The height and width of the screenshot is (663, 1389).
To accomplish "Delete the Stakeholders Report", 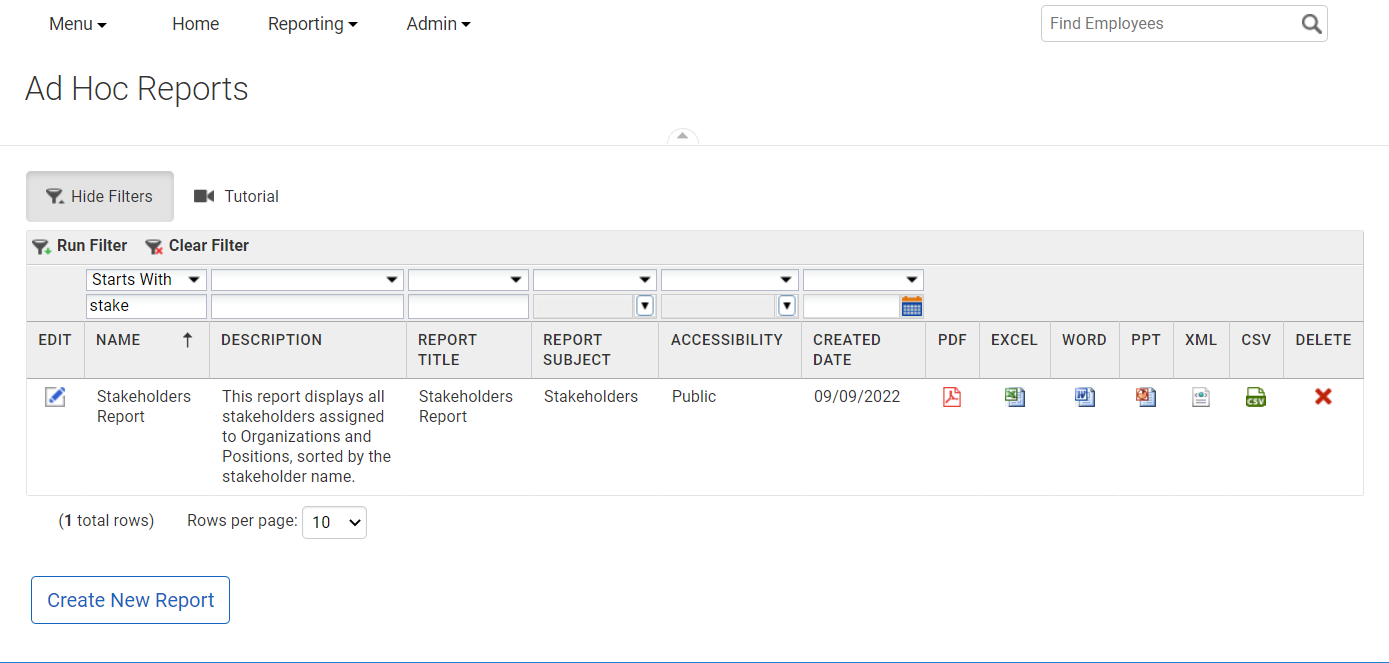I will pos(1323,396).
